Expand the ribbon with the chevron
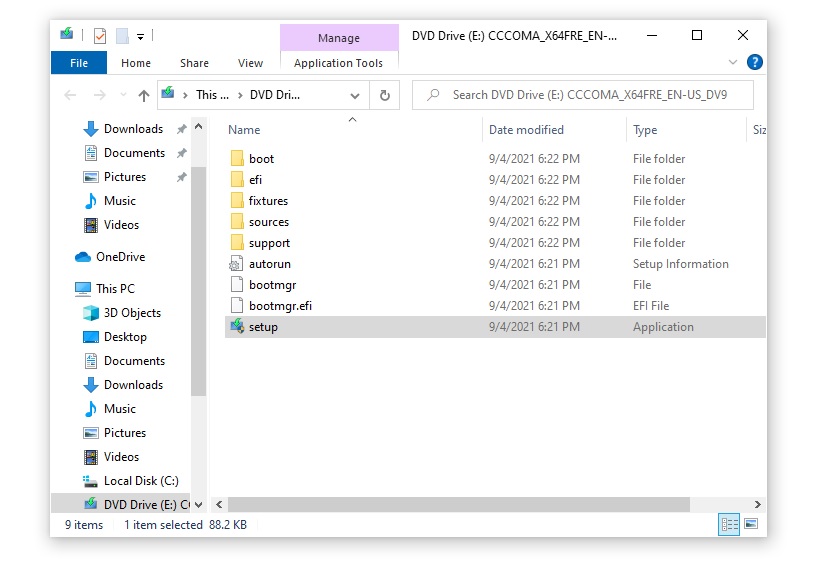 (733, 62)
